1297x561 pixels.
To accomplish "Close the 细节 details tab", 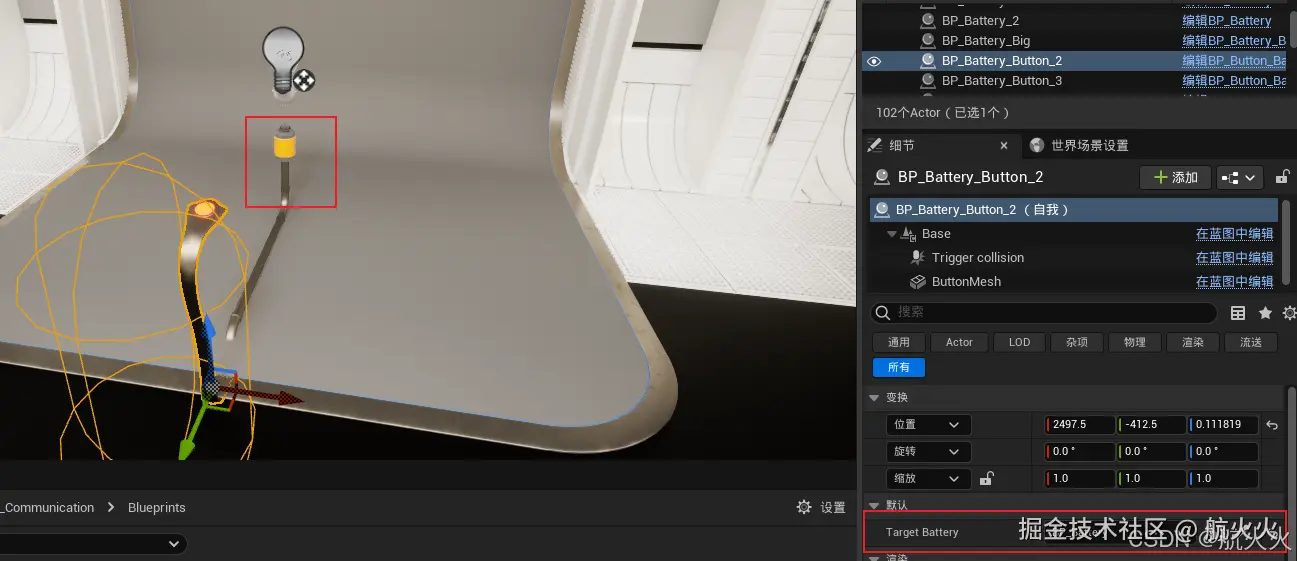I will [1004, 145].
